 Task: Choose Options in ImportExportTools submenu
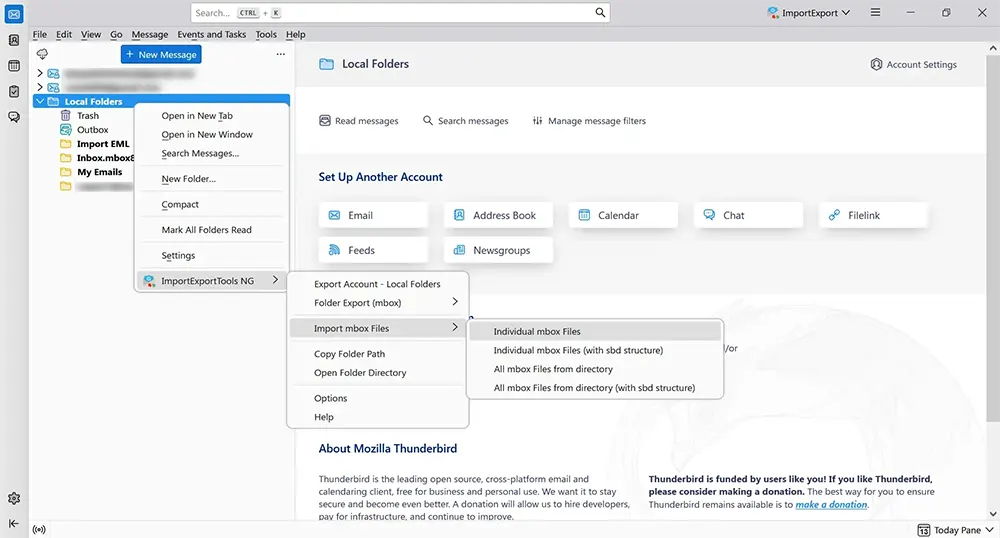378,398
